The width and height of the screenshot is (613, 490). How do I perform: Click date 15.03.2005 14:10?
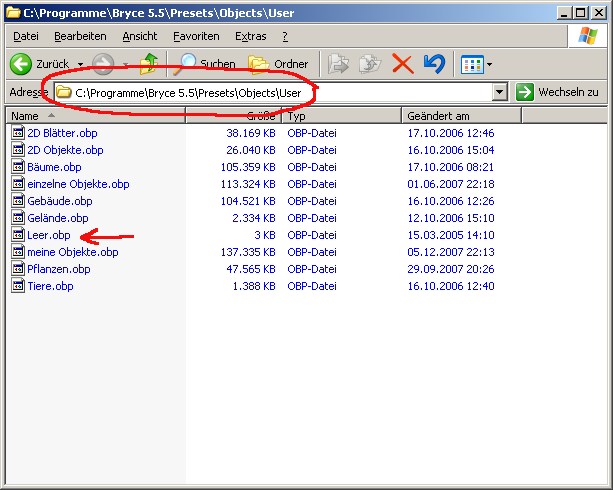click(x=451, y=235)
